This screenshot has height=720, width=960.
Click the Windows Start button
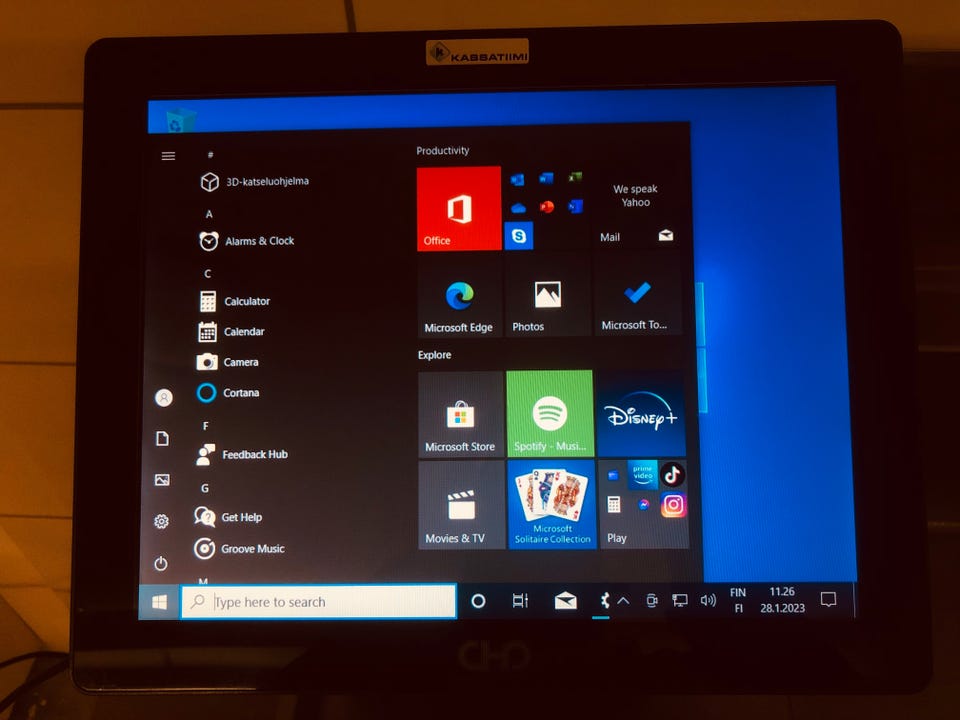click(159, 602)
